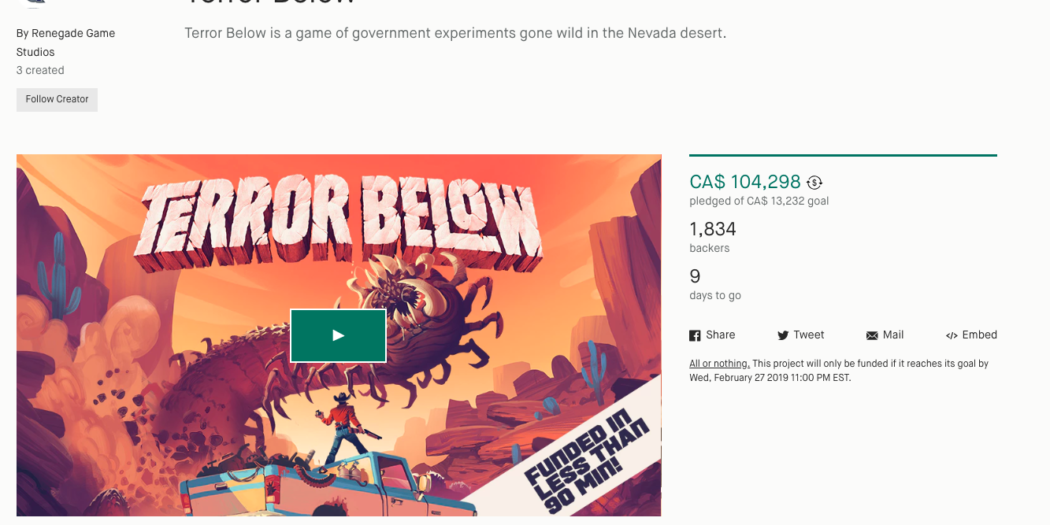Open the 'All or nothing.' explanation link
Viewport: 1050px width, 525px height.
pos(719,364)
